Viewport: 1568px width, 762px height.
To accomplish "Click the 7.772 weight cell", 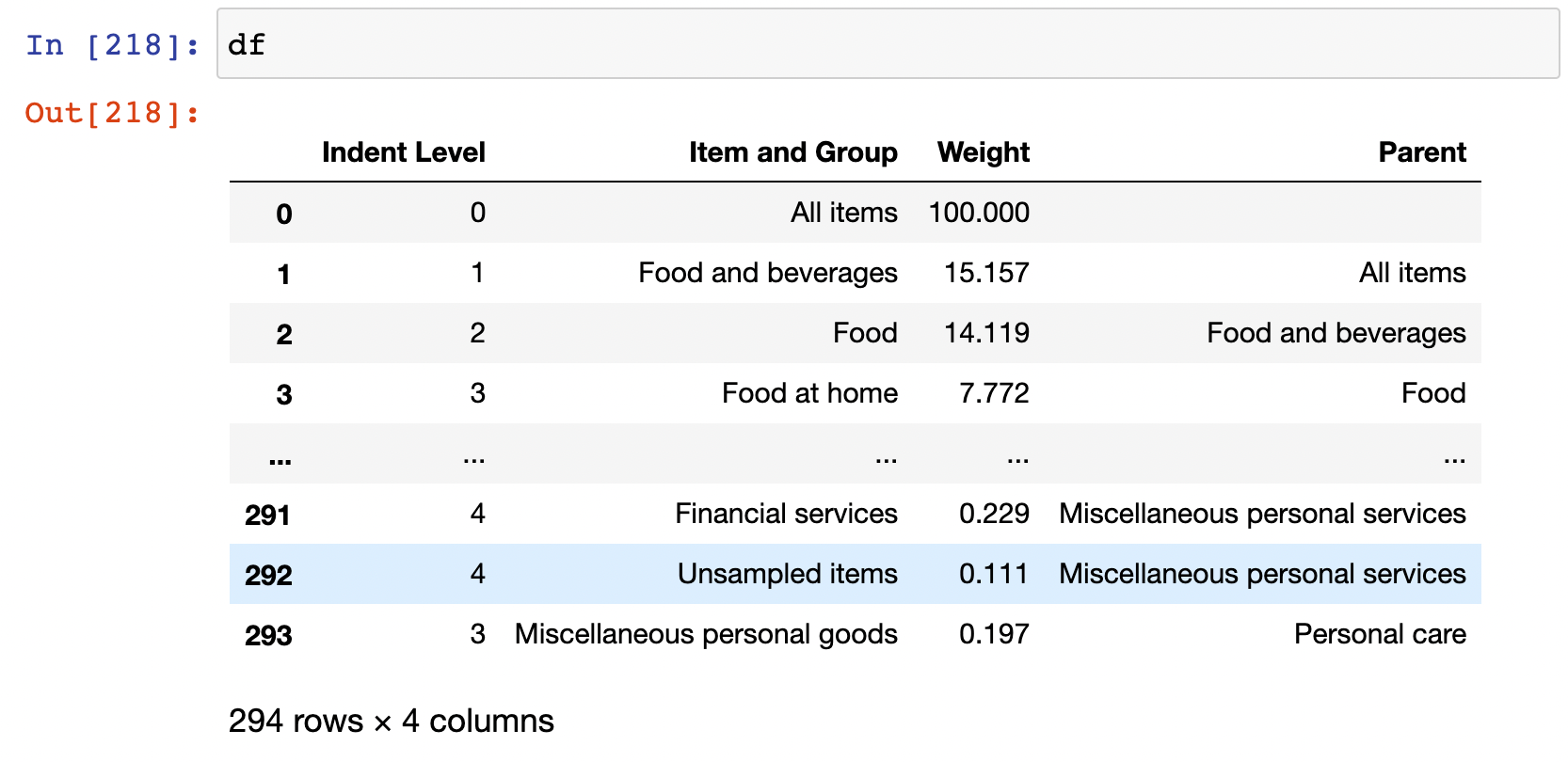I will coord(994,393).
